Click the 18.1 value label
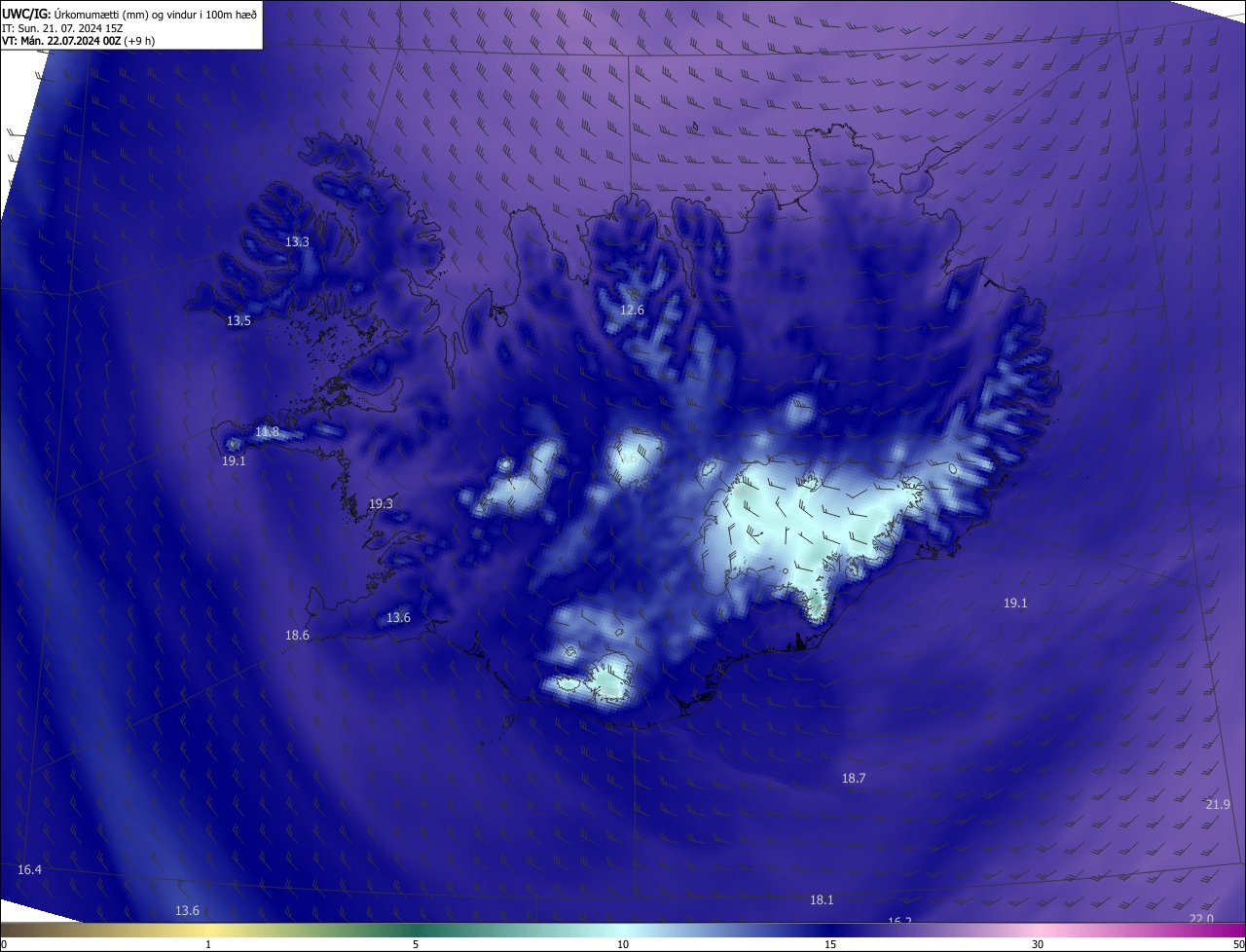Screen dimensions: 1246x952 tap(822, 899)
